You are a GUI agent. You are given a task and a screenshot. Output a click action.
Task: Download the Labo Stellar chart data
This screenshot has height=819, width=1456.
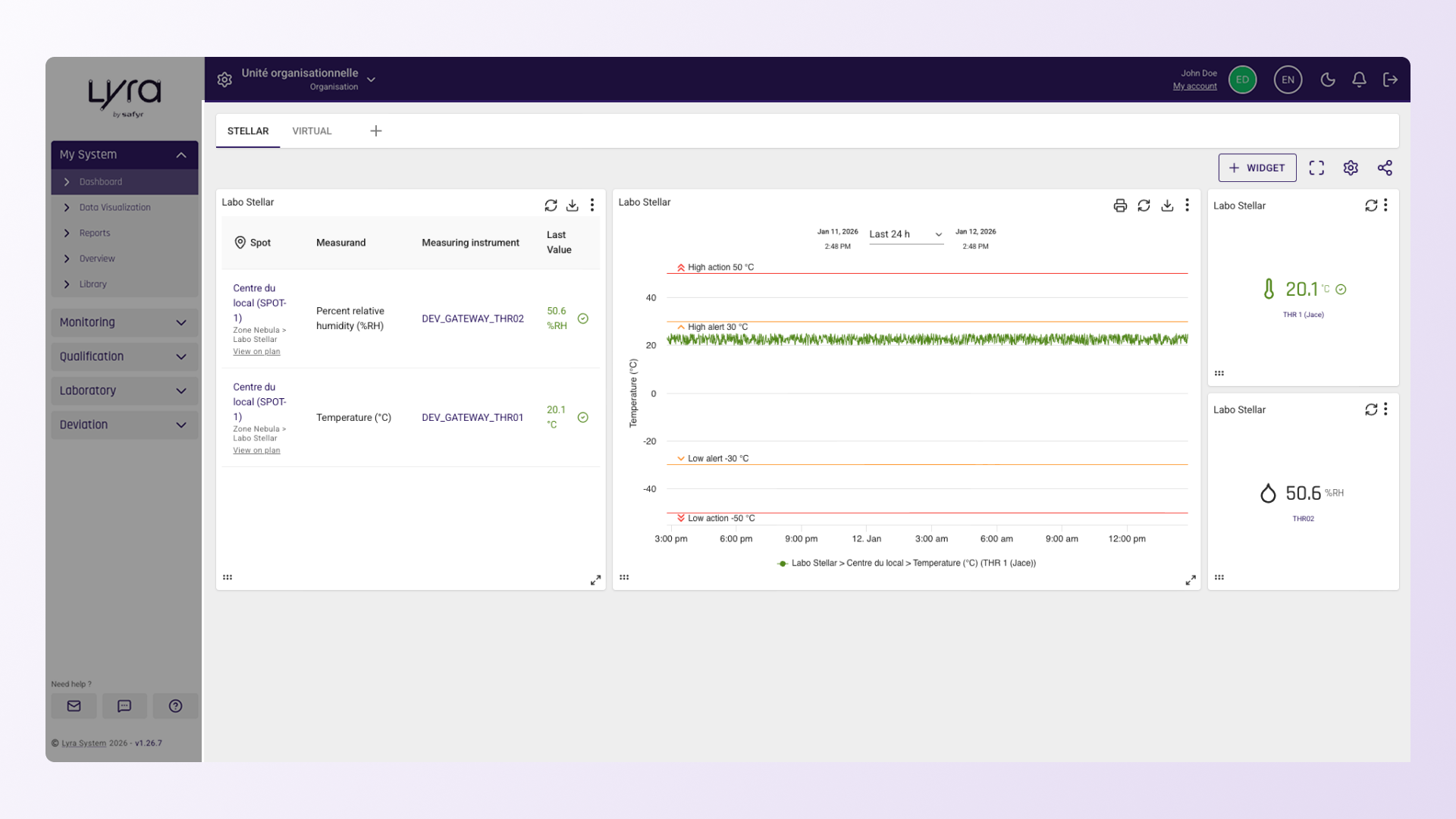pos(1167,206)
